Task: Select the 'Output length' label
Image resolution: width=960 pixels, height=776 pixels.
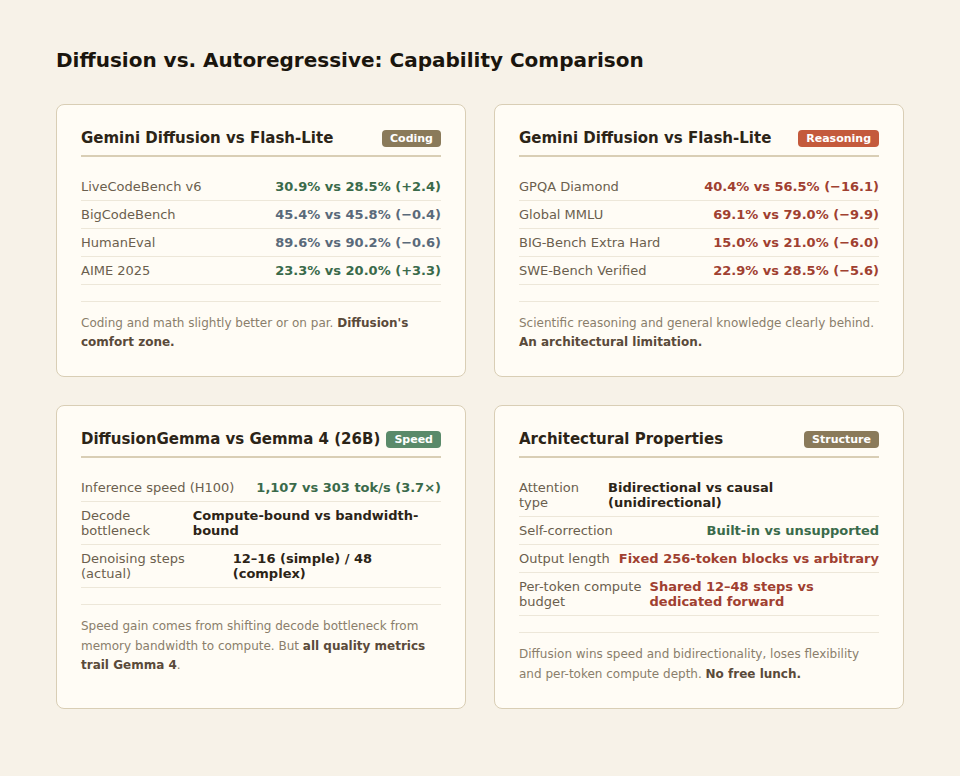Action: 564,559
